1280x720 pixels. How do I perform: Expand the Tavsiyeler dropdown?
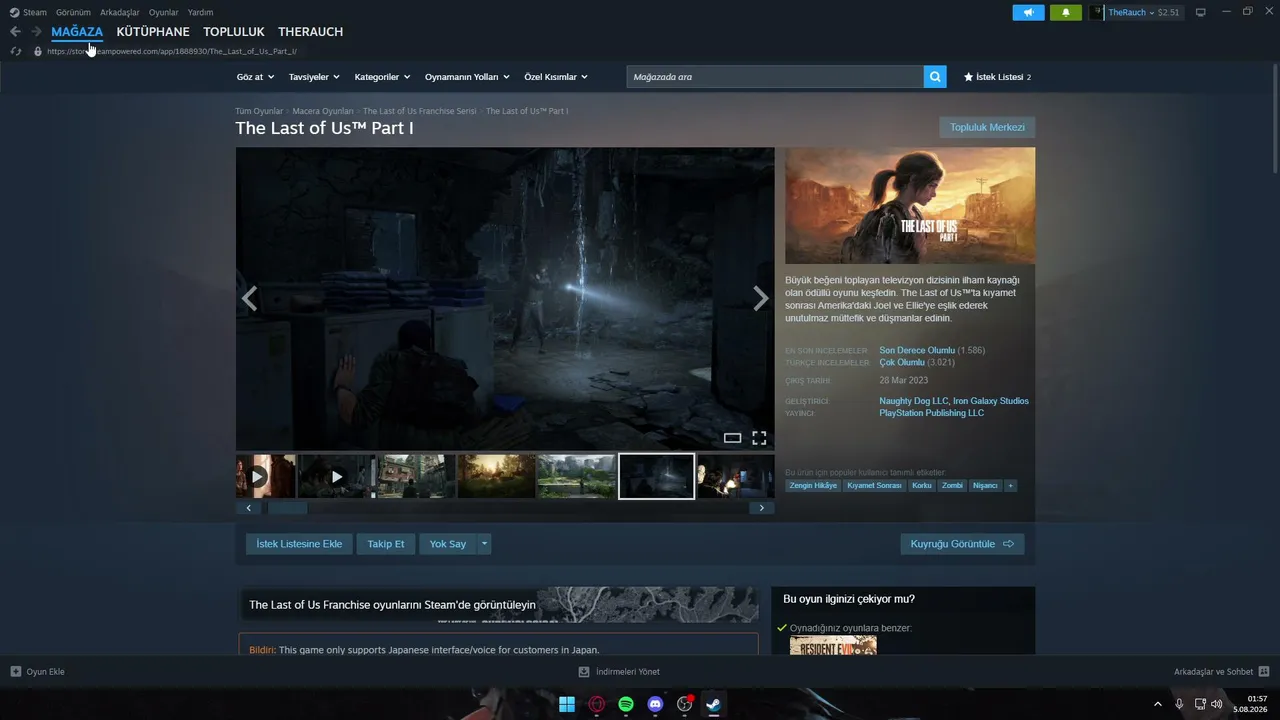[314, 77]
